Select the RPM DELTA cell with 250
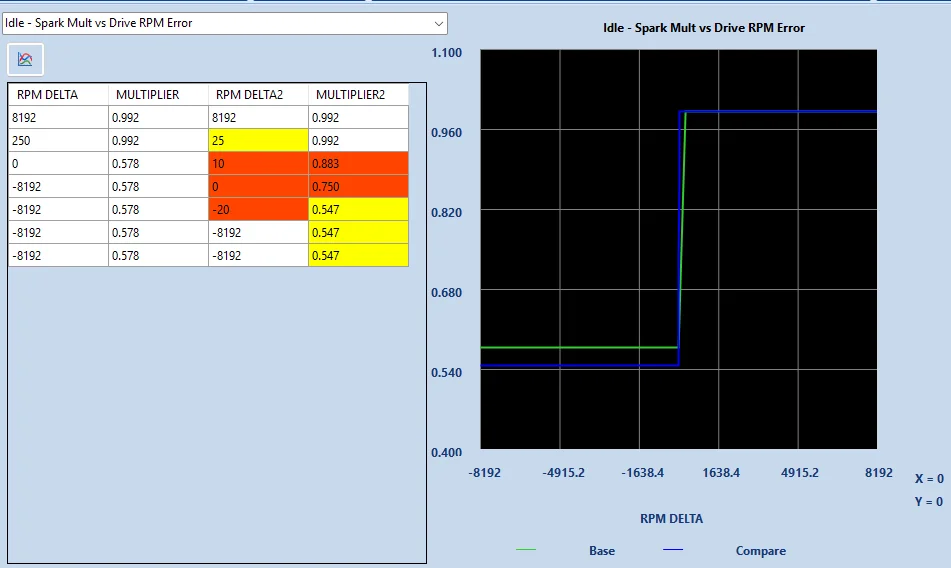 [x=58, y=141]
